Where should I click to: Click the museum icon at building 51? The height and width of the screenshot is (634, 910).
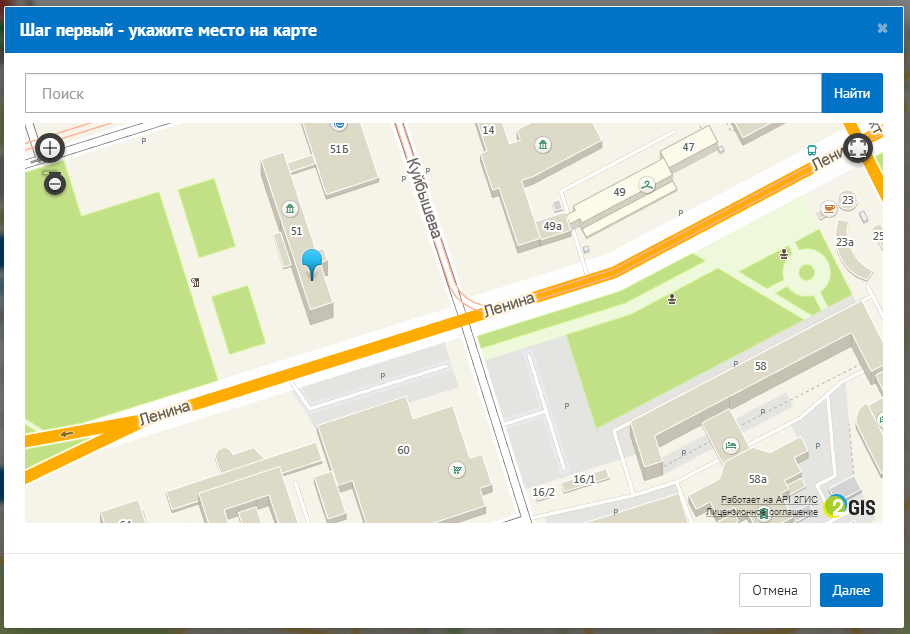coord(290,208)
